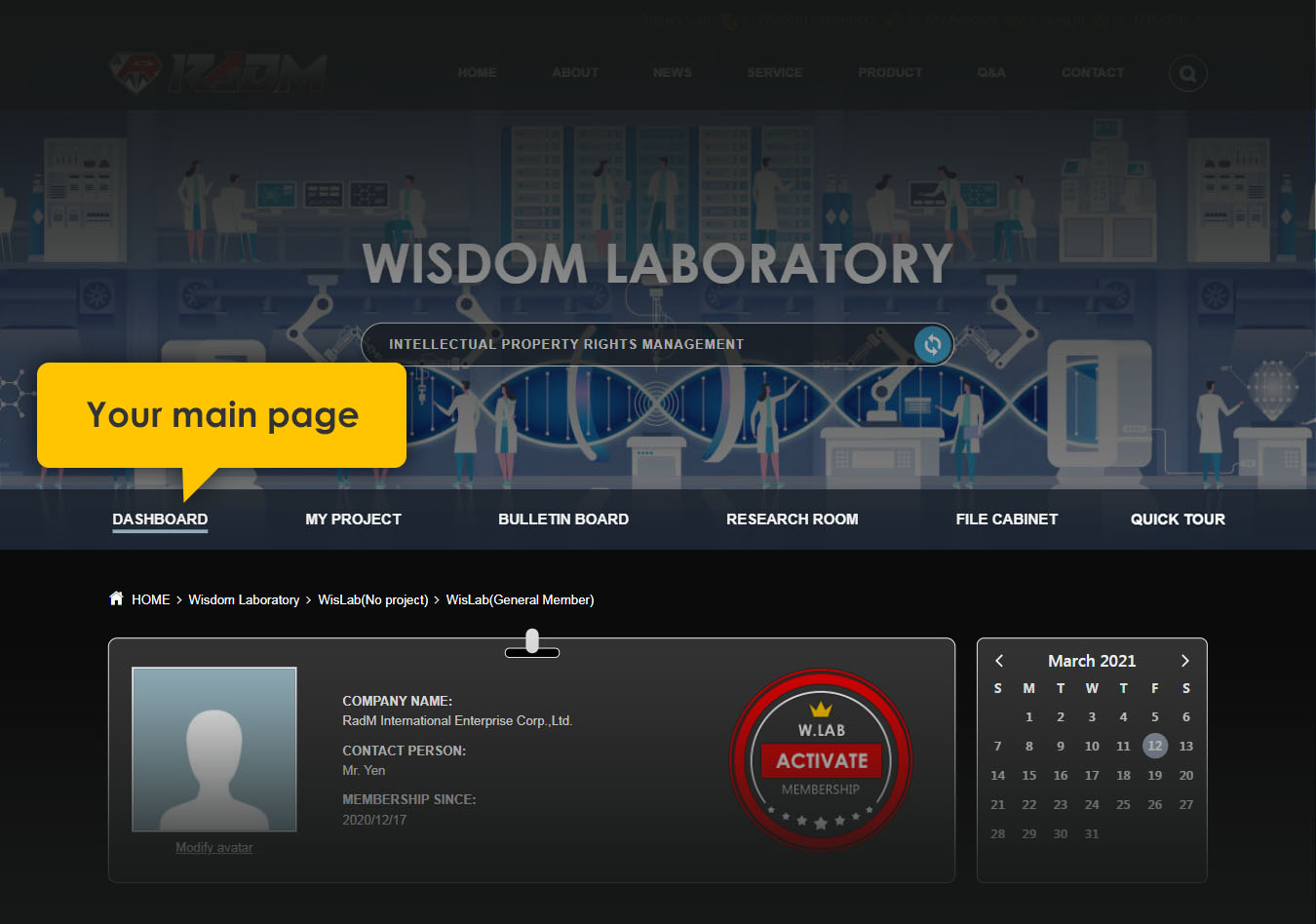Screen dimensions: 1316x924
Task: Click the Modify avatar link
Action: (213, 848)
